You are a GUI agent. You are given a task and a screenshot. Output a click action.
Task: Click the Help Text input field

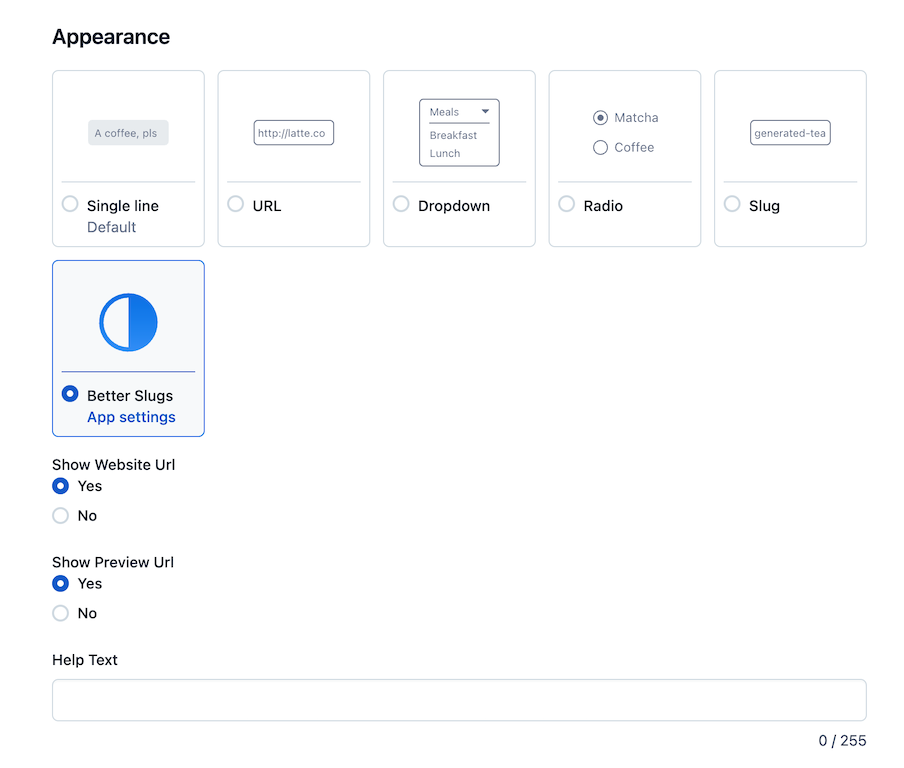click(x=459, y=700)
